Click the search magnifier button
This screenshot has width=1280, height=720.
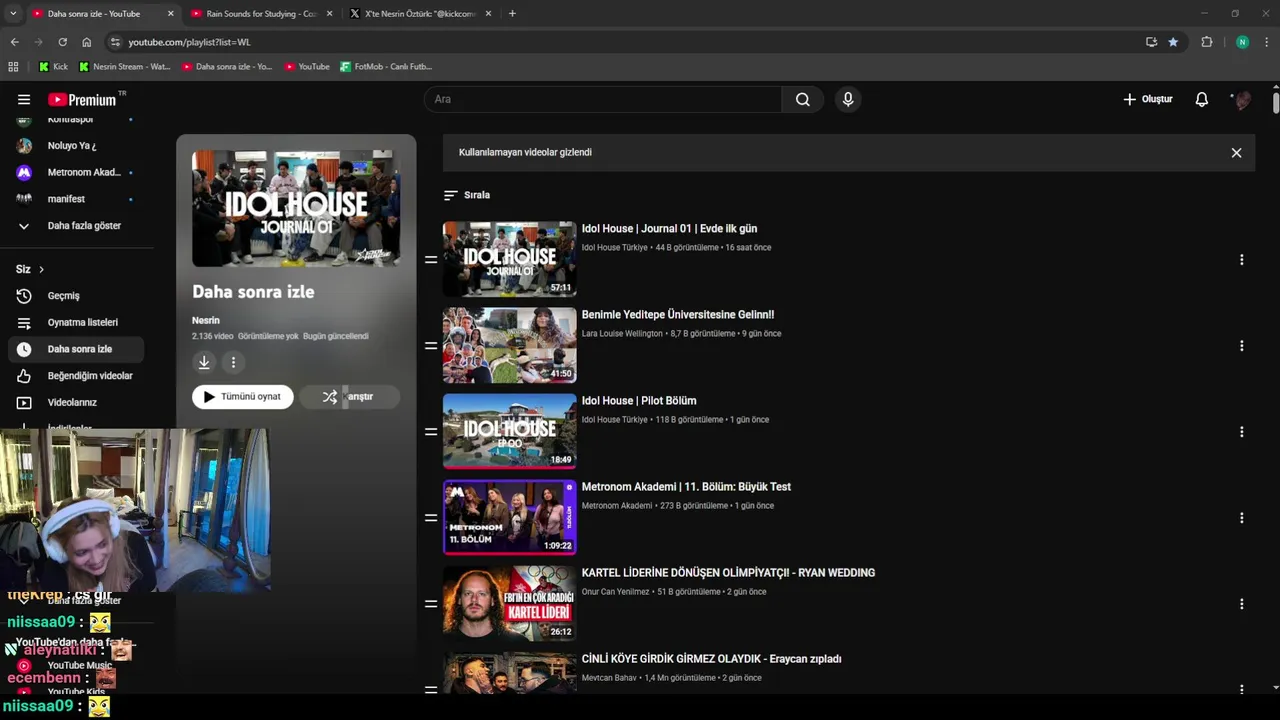pos(803,99)
